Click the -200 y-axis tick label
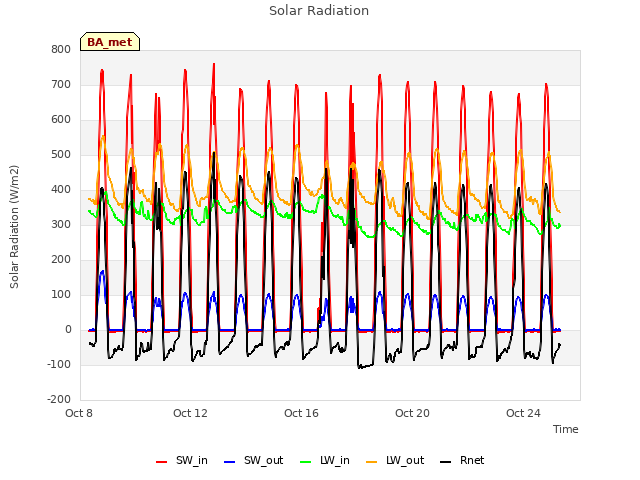 point(59,400)
